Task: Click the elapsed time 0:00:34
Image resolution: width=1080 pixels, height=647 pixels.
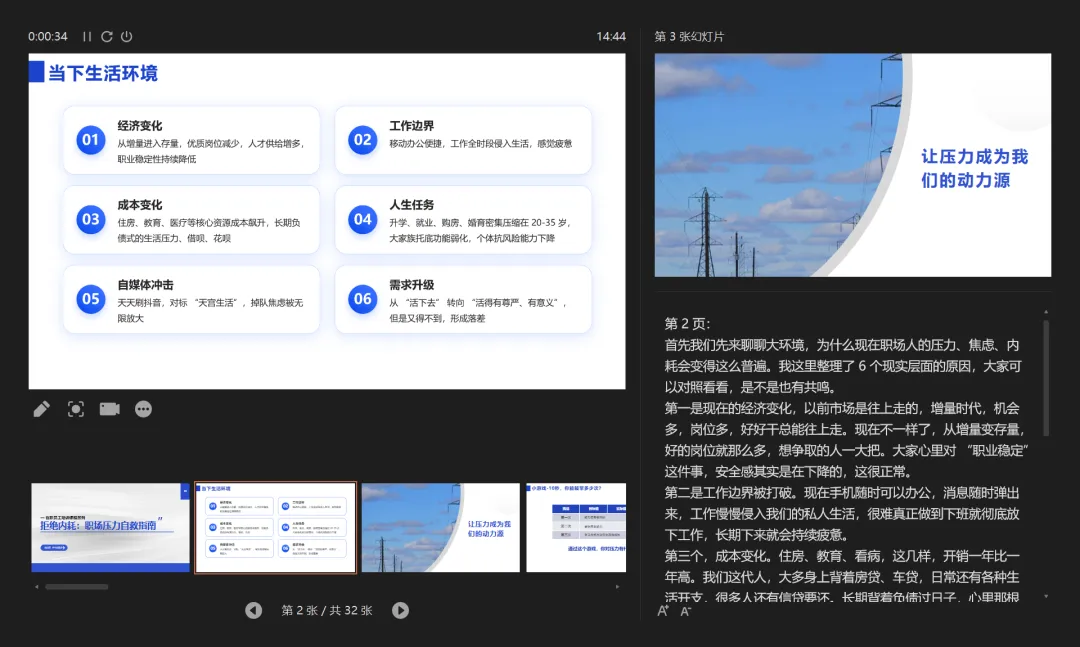Action: coord(48,37)
